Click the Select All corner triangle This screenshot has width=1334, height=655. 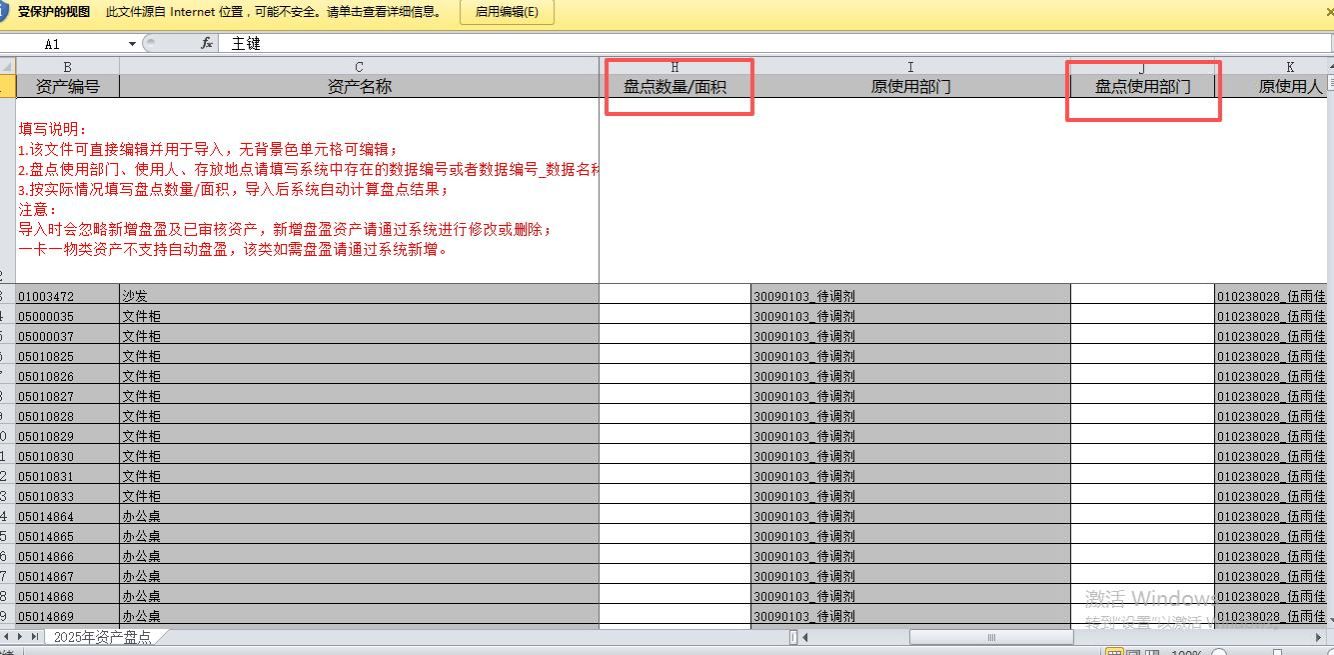(x=7, y=66)
